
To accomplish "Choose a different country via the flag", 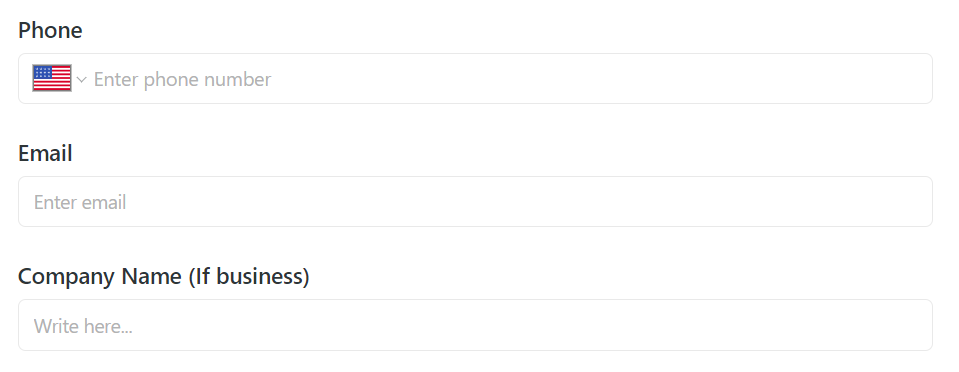I will (x=52, y=78).
